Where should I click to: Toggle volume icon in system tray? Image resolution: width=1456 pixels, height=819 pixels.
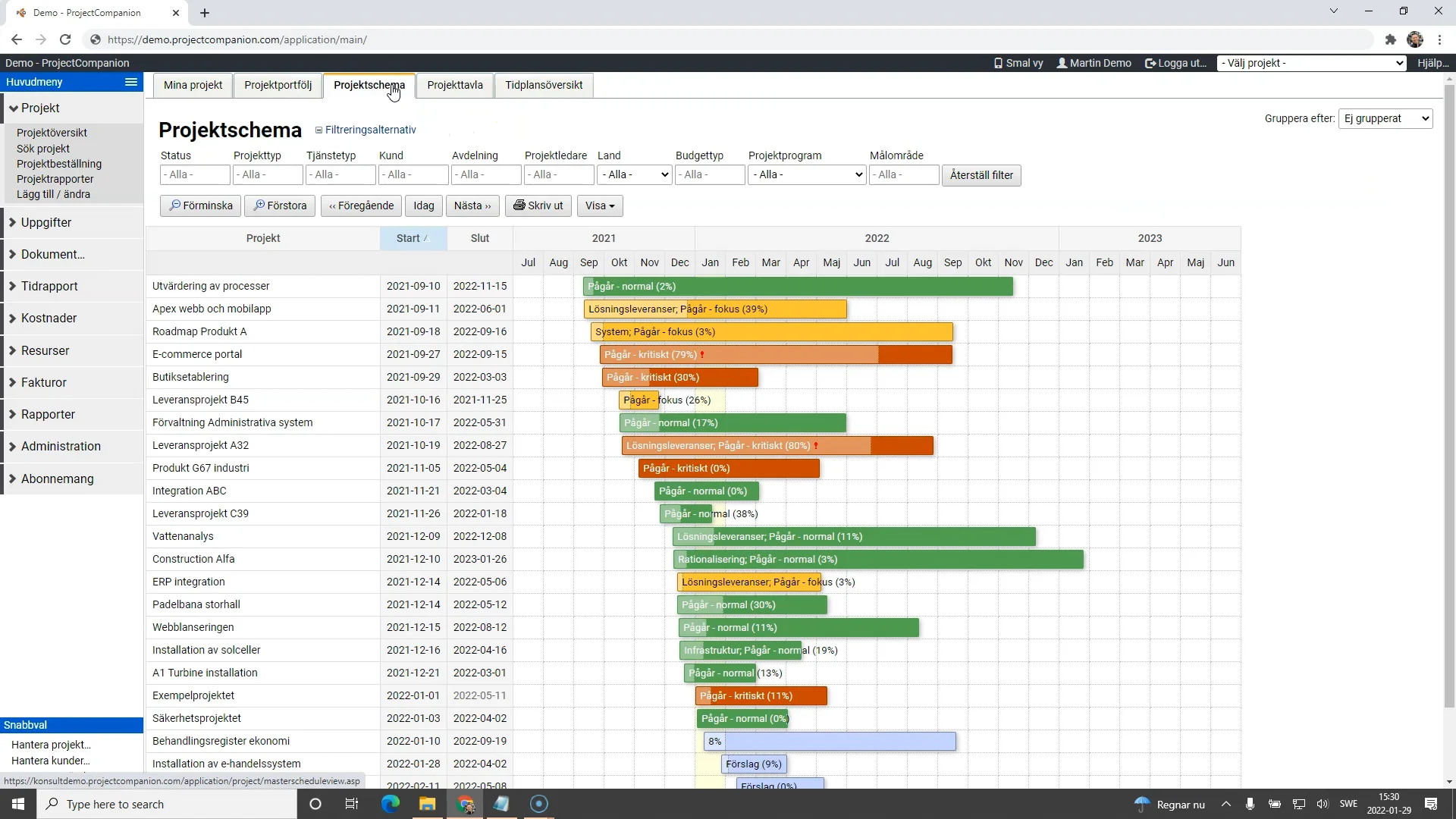(1323, 804)
